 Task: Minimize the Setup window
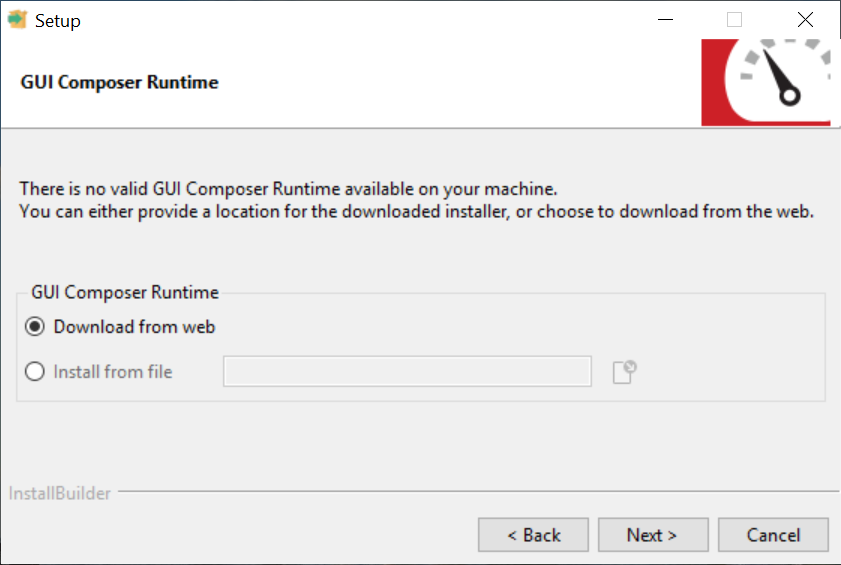pyautogui.click(x=664, y=20)
